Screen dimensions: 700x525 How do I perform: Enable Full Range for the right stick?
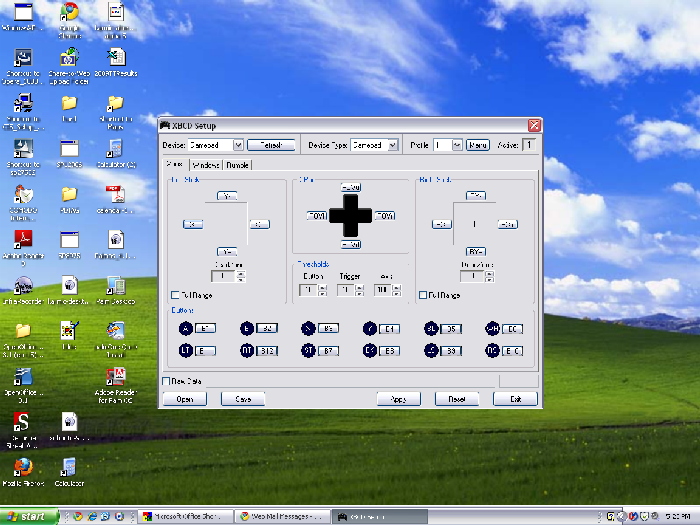tap(421, 295)
